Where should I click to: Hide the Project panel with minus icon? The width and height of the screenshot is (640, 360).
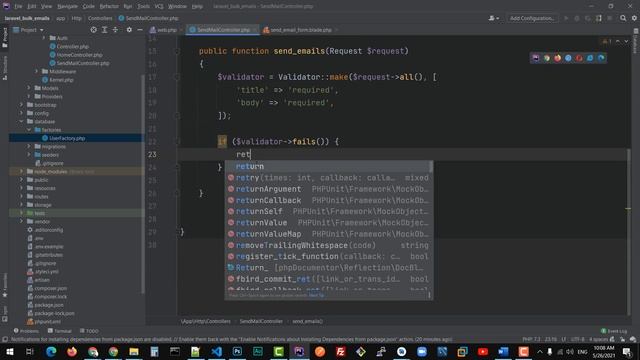[x=140, y=30]
